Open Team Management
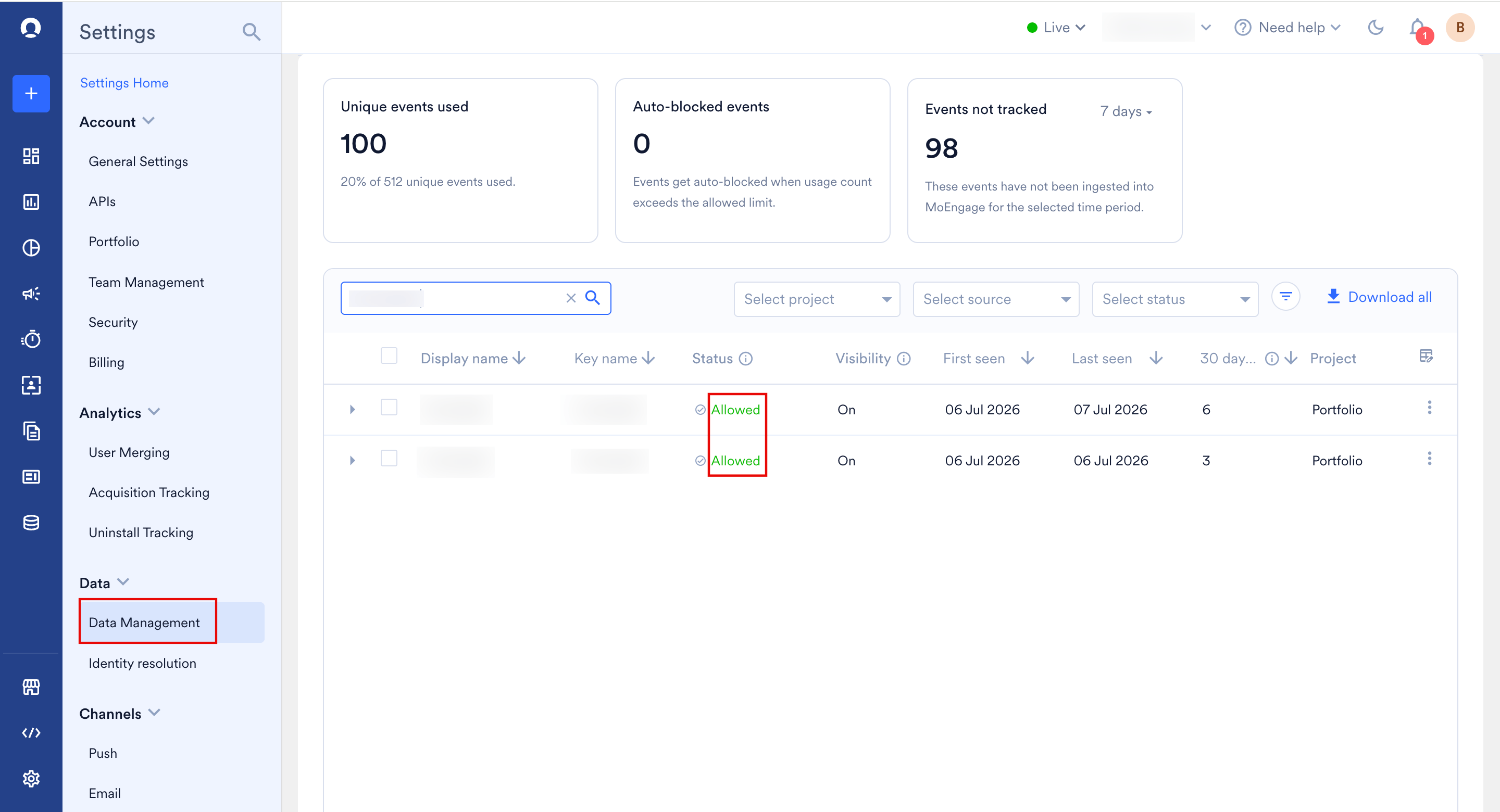Image resolution: width=1500 pixels, height=812 pixels. [x=146, y=282]
